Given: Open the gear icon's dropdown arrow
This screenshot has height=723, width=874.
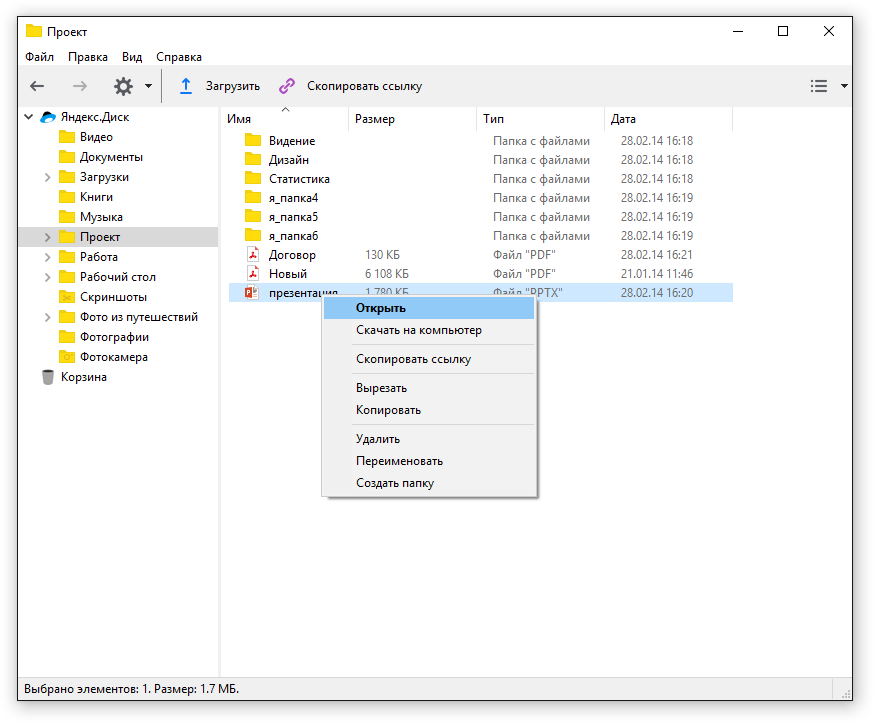Looking at the screenshot, I should pos(148,86).
